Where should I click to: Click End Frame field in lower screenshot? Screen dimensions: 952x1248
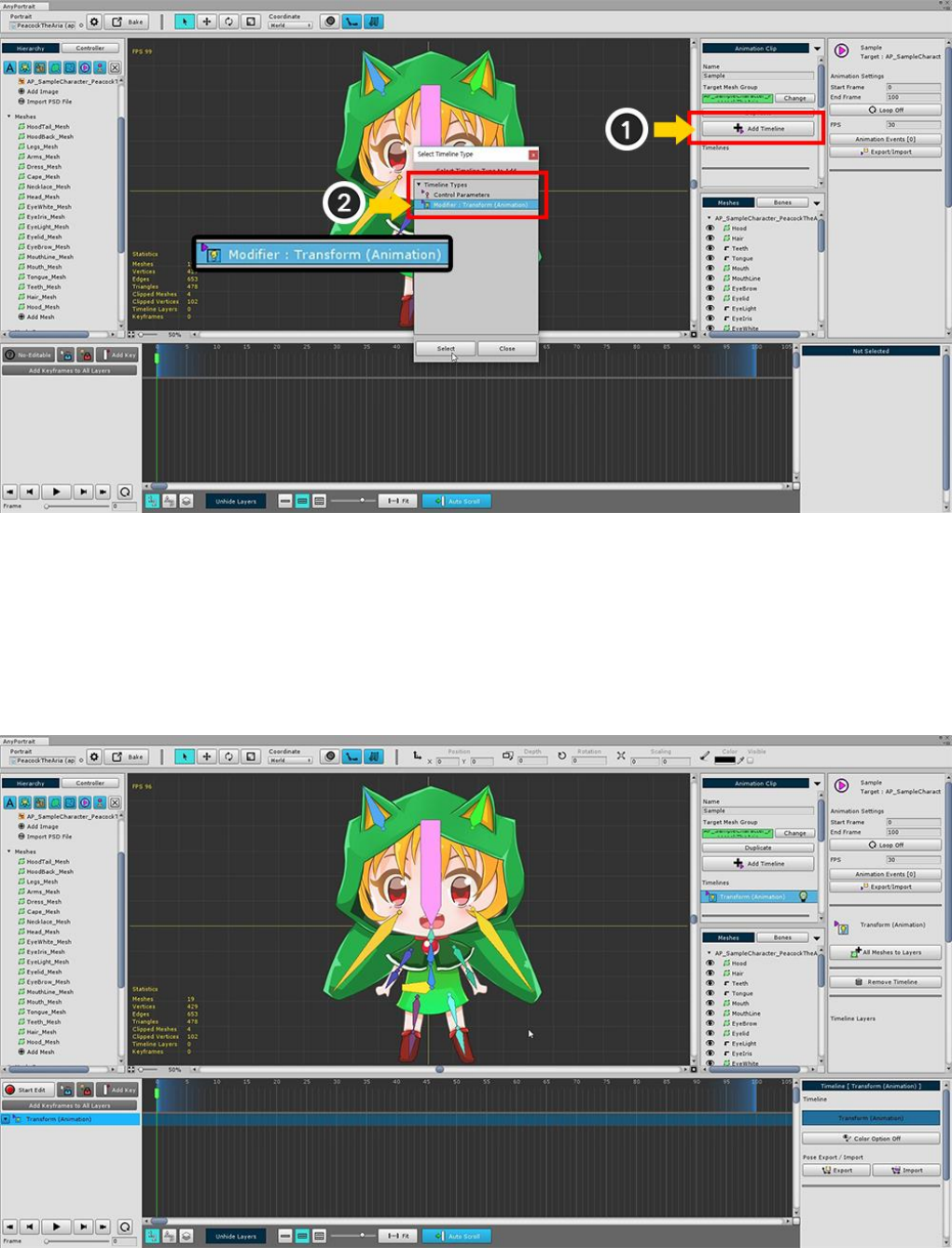coord(913,833)
